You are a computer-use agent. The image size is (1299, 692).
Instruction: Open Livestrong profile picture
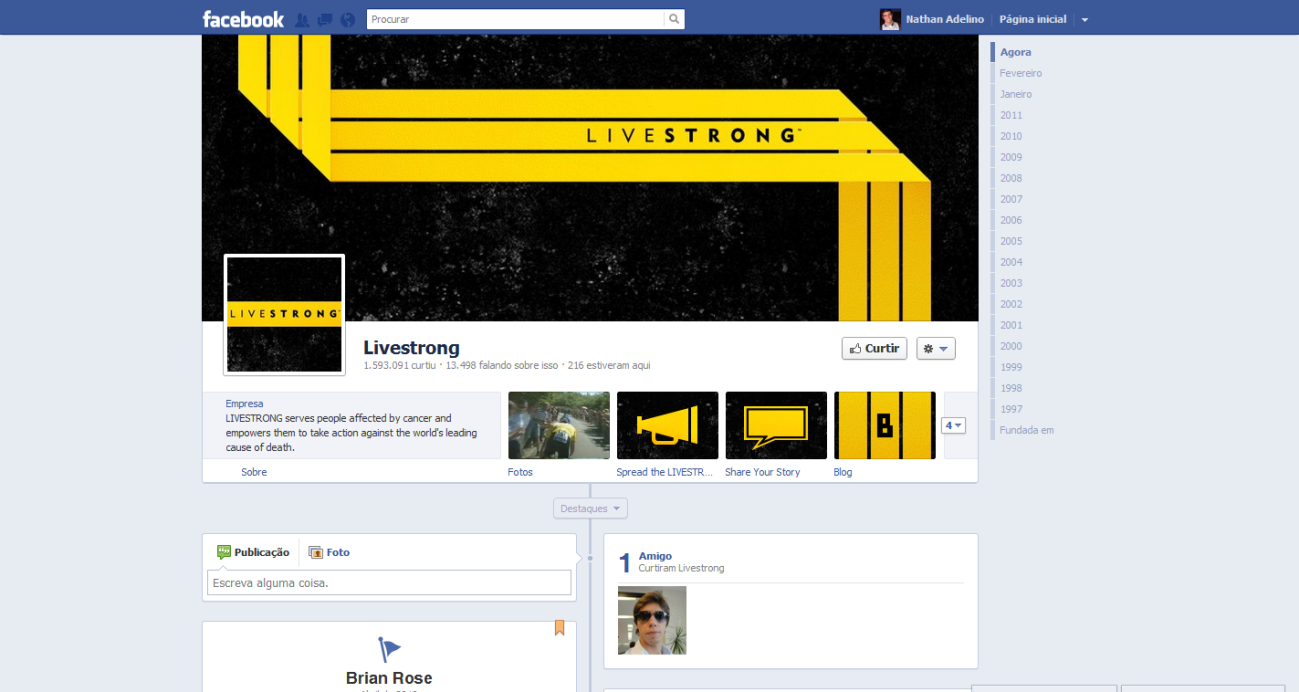coord(284,314)
